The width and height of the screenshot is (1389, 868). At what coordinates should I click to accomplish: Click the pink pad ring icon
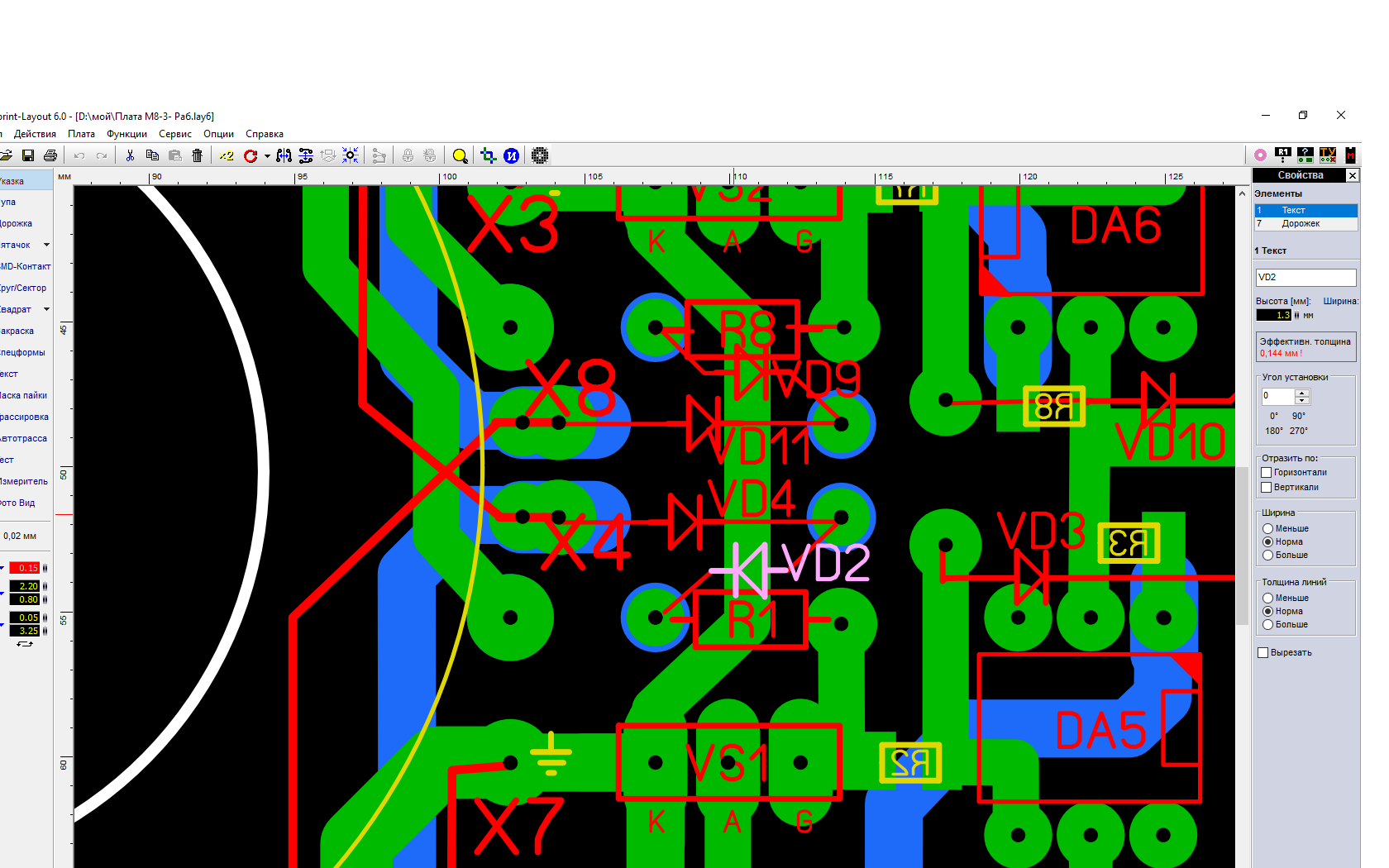pyautogui.click(x=1260, y=155)
